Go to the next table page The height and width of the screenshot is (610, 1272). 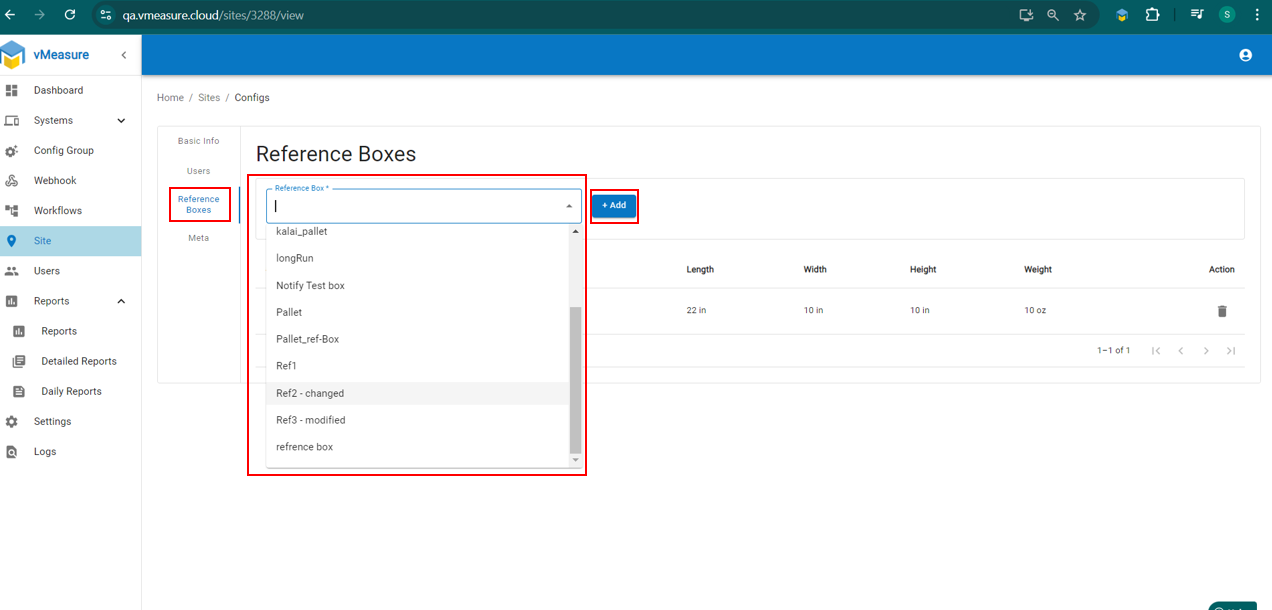click(x=1206, y=350)
